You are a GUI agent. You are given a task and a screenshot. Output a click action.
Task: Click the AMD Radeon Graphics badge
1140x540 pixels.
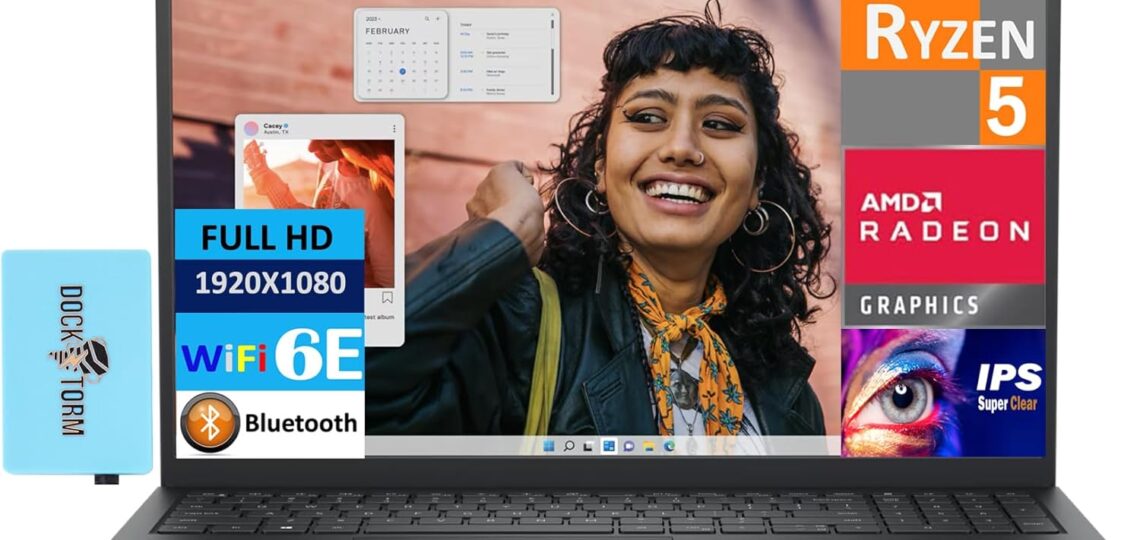pyautogui.click(x=944, y=238)
